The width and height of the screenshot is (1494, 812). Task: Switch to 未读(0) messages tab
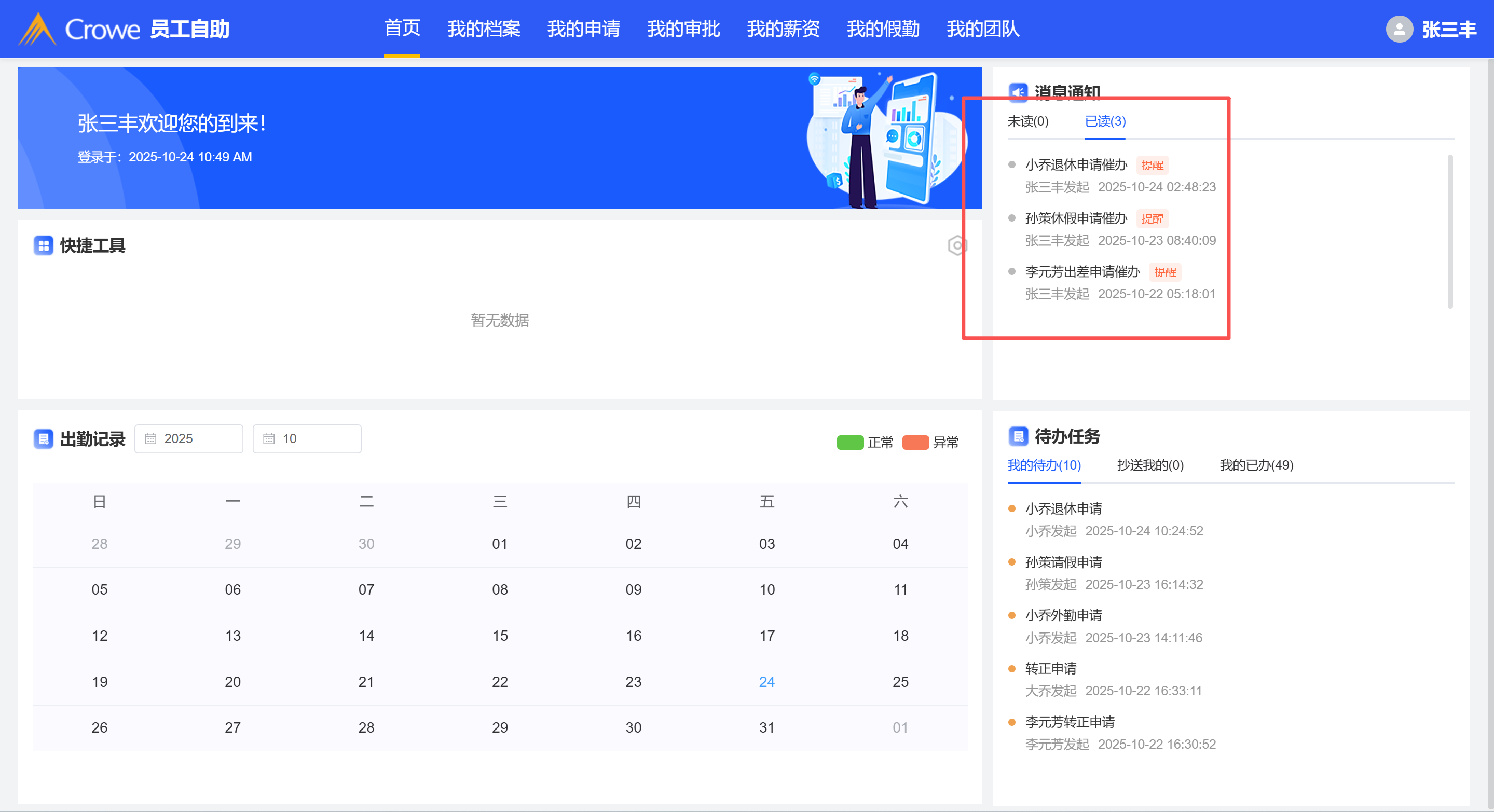click(1027, 121)
